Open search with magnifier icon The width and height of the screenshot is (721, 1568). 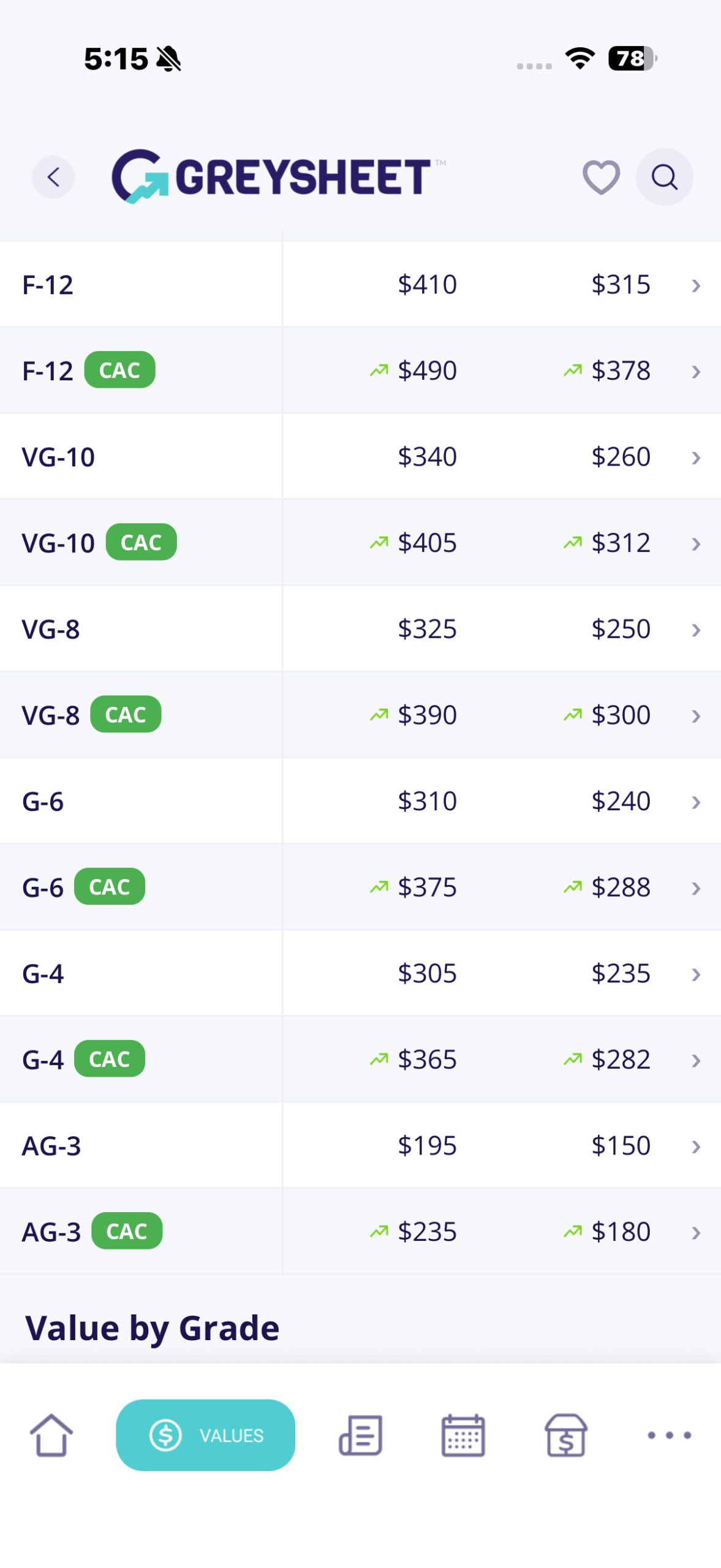coord(664,177)
